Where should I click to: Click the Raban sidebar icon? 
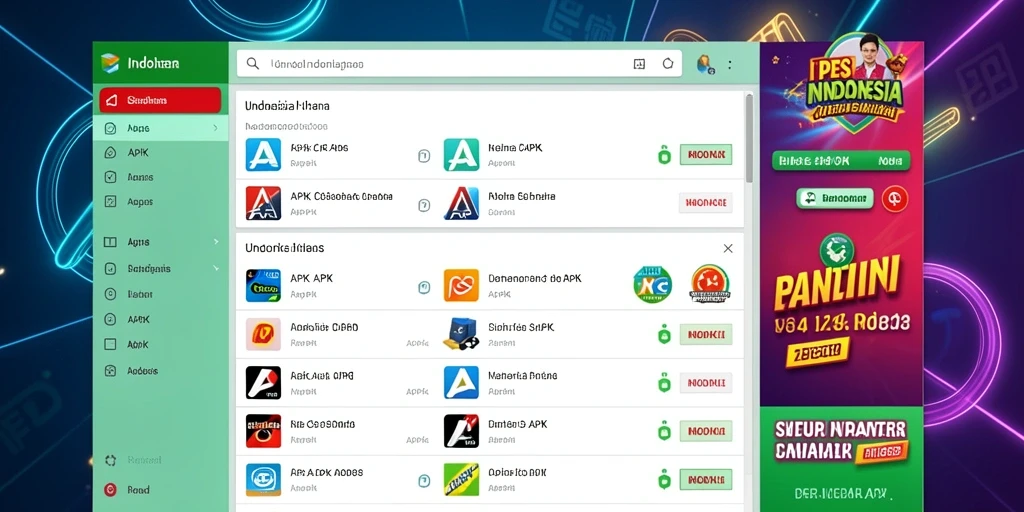[x=110, y=295]
